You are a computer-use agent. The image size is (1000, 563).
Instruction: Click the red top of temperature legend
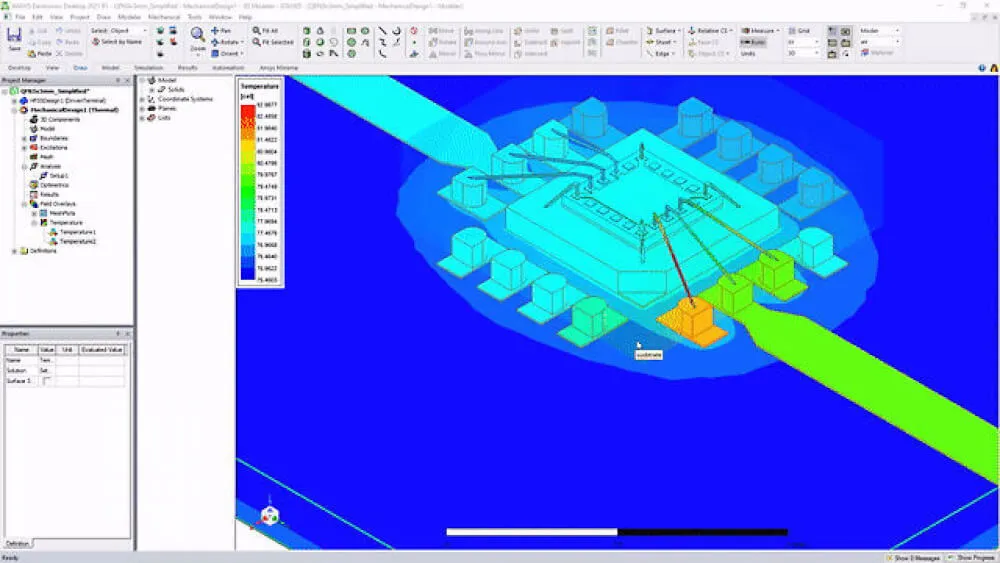[x=246, y=105]
